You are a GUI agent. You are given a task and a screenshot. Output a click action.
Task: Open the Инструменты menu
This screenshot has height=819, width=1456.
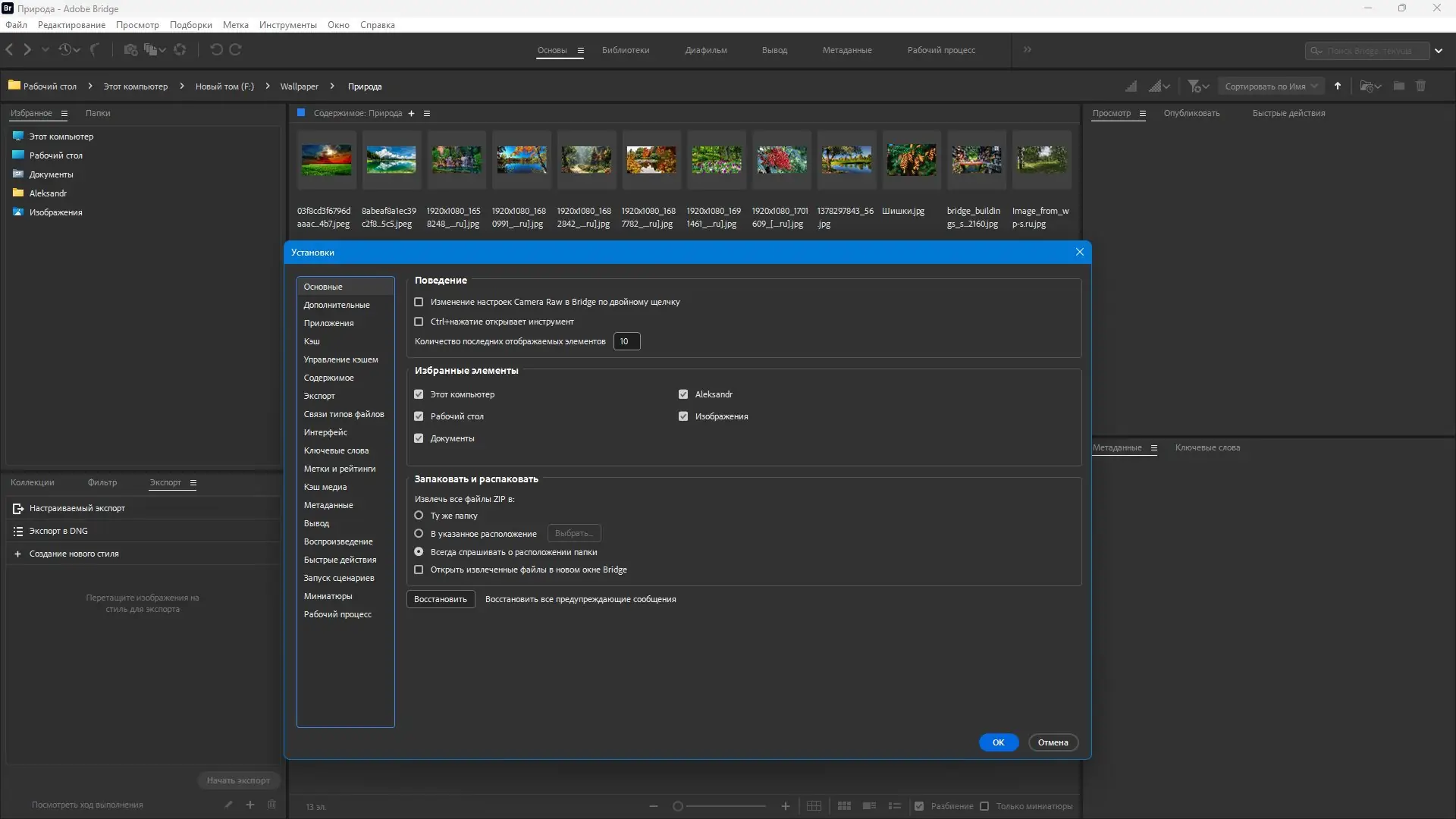(287, 25)
